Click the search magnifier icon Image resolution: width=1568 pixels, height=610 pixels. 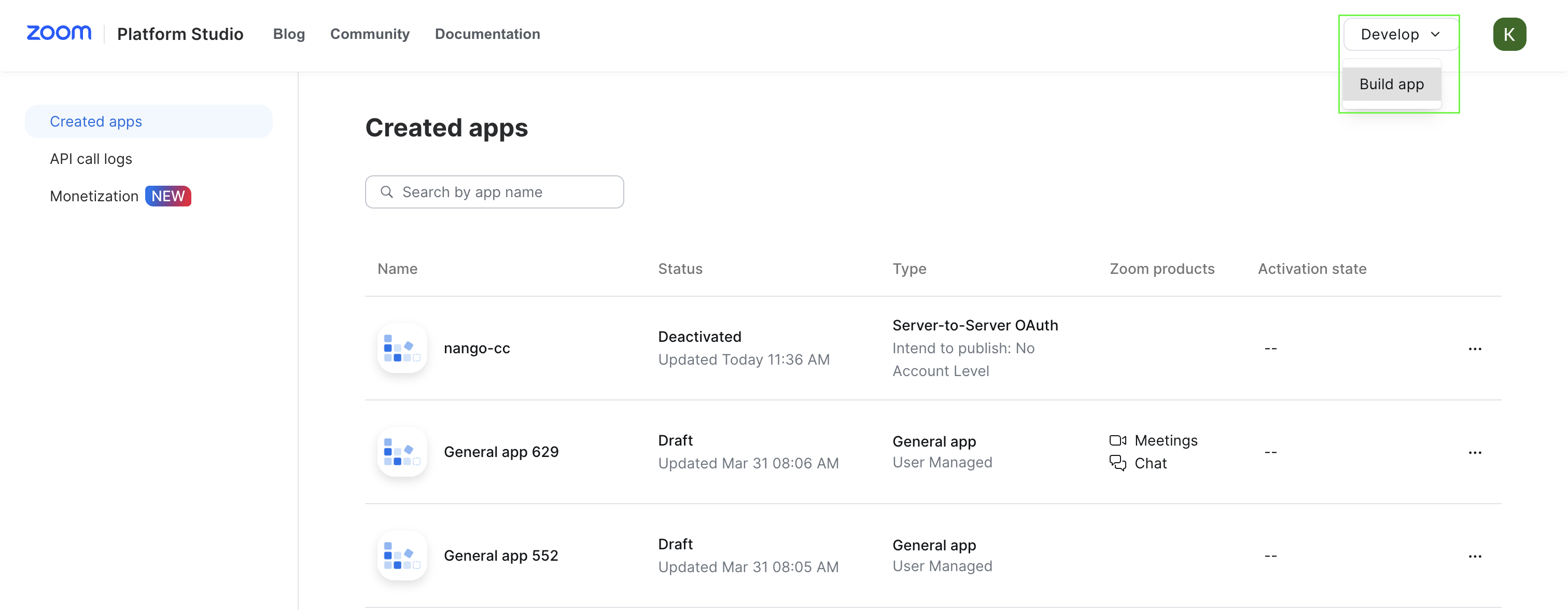pyautogui.click(x=386, y=192)
